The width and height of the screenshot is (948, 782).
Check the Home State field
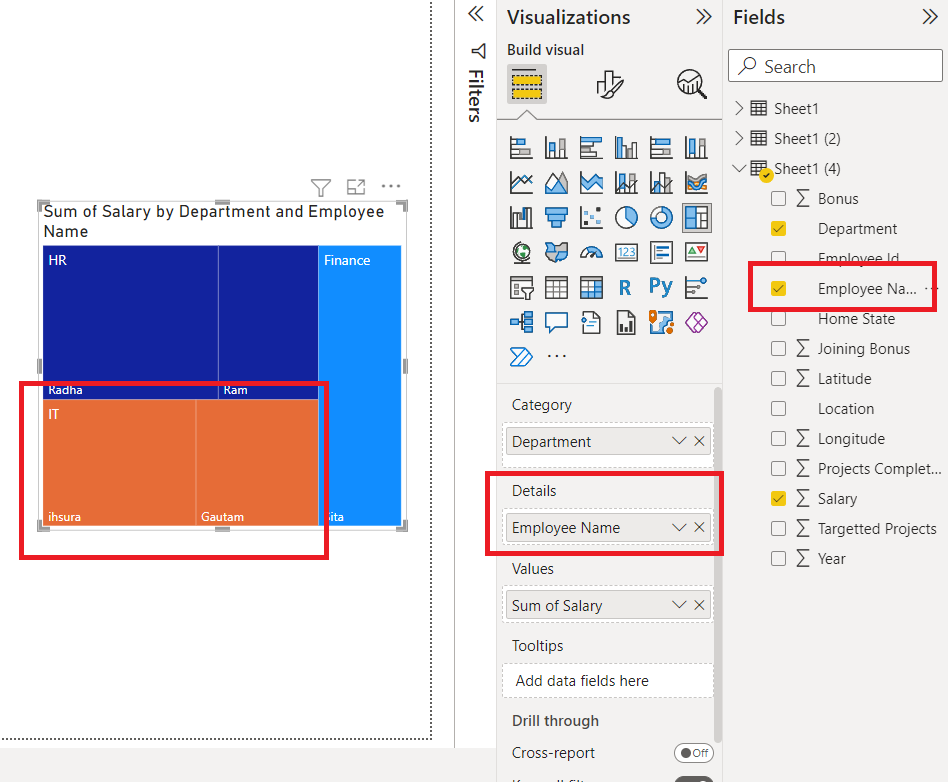pos(779,319)
